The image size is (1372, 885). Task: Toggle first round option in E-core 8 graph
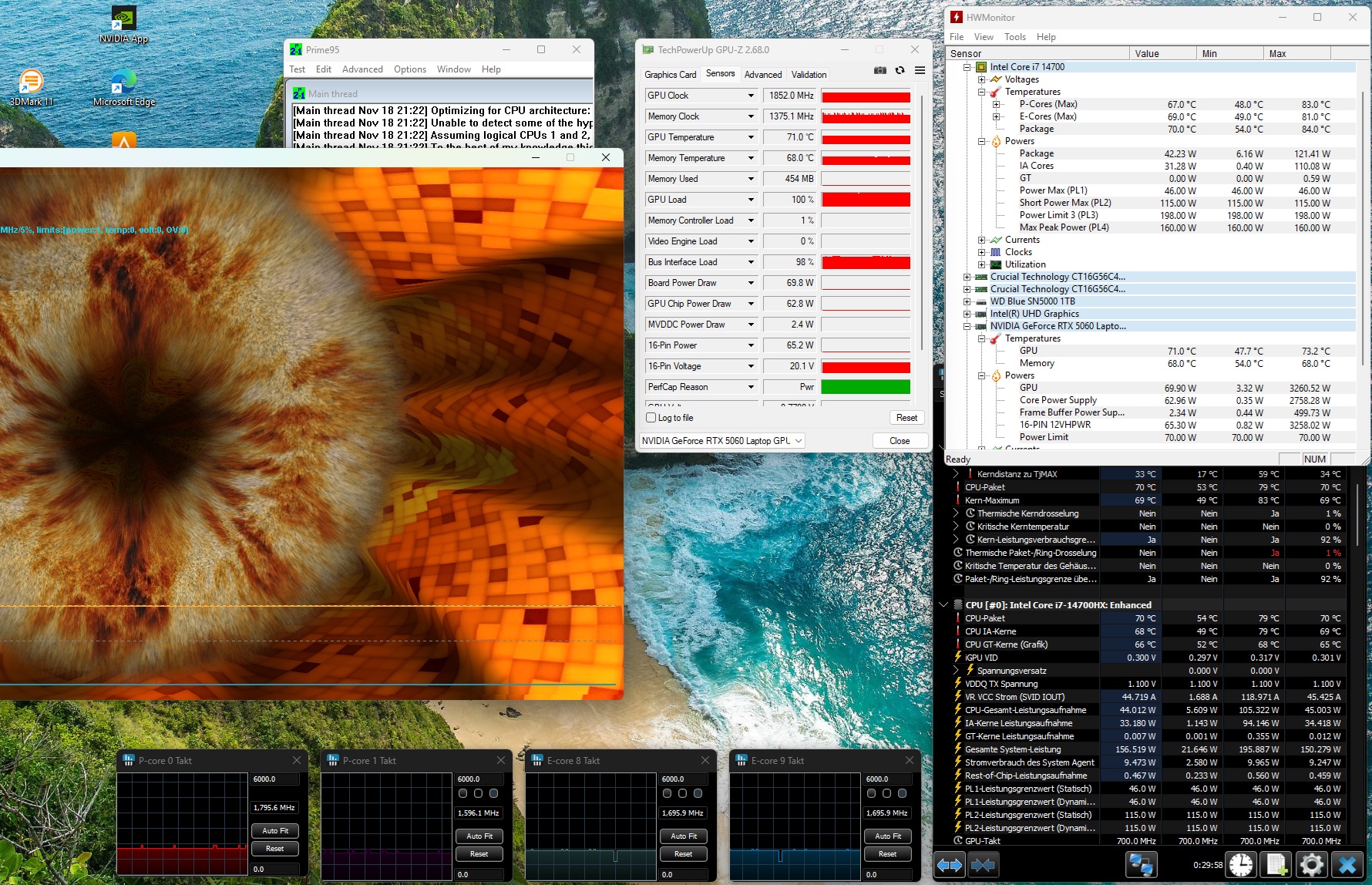click(x=668, y=793)
